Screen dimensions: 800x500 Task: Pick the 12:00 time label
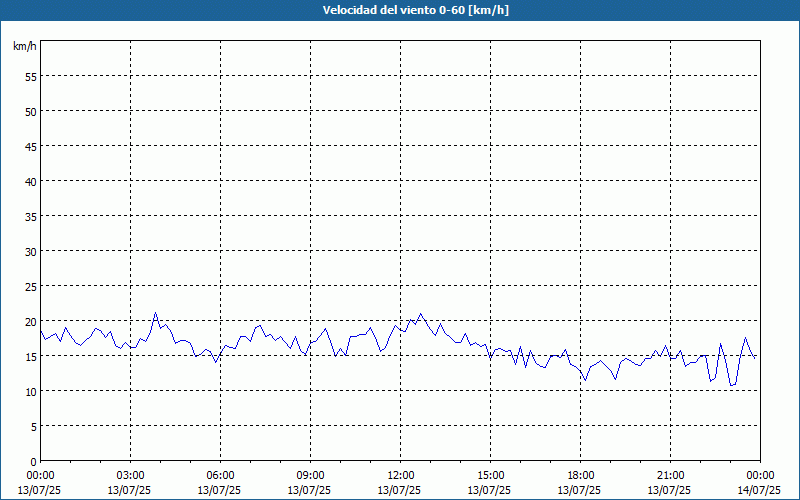click(401, 476)
